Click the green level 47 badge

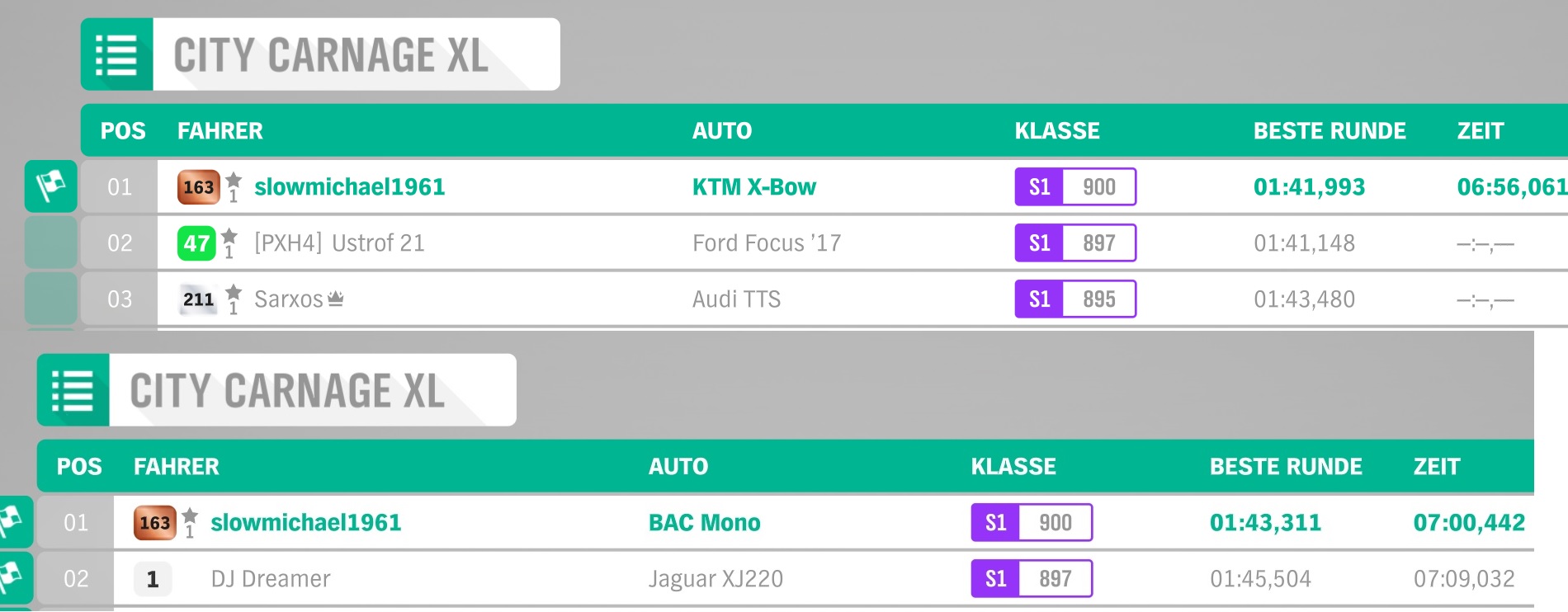[x=196, y=243]
